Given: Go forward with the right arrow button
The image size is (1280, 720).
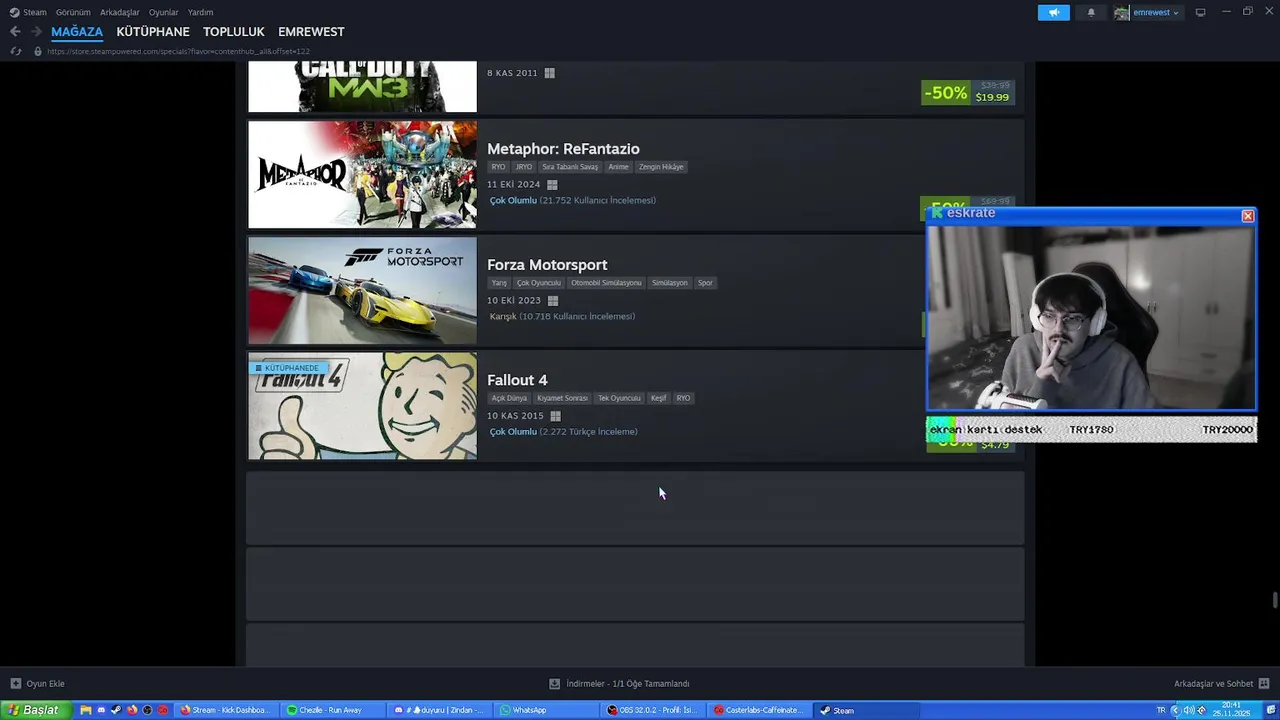Looking at the screenshot, I should coord(36,32).
